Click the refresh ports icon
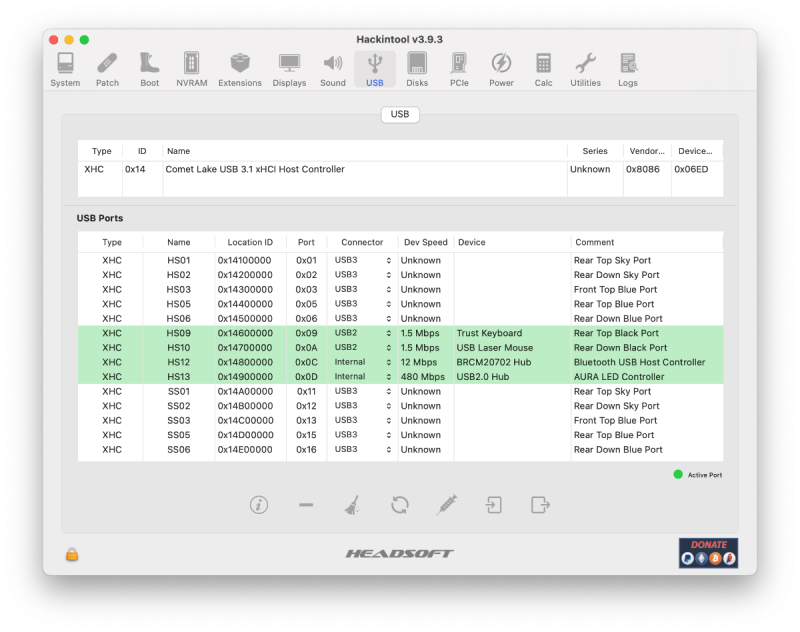 (x=399, y=504)
